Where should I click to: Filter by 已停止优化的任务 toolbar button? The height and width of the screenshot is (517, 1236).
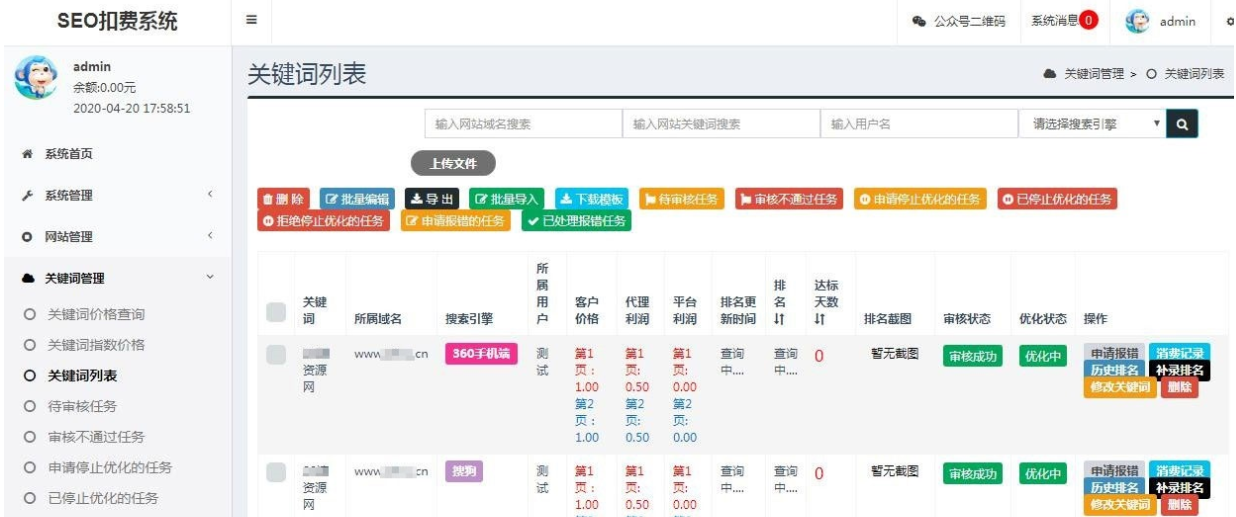pyautogui.click(x=1056, y=199)
